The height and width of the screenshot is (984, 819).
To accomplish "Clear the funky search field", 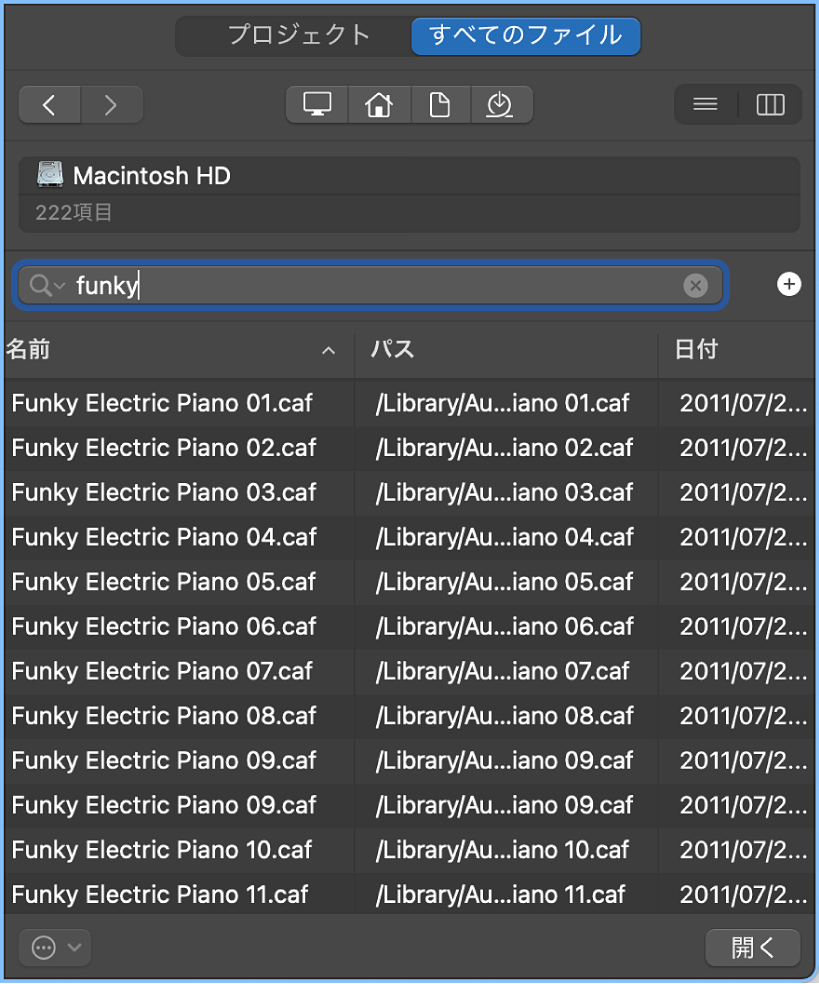I will click(695, 286).
